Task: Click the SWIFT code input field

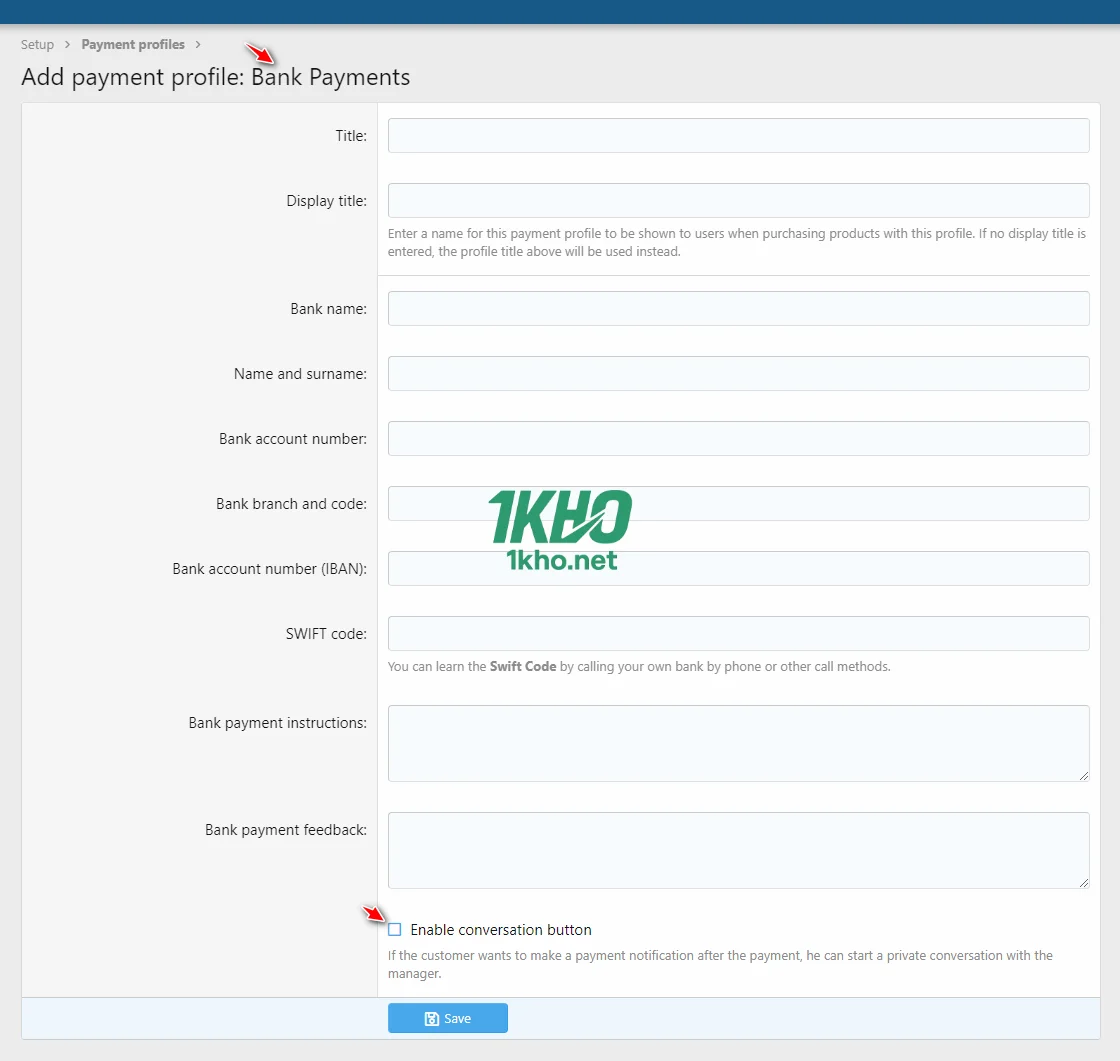Action: [738, 633]
